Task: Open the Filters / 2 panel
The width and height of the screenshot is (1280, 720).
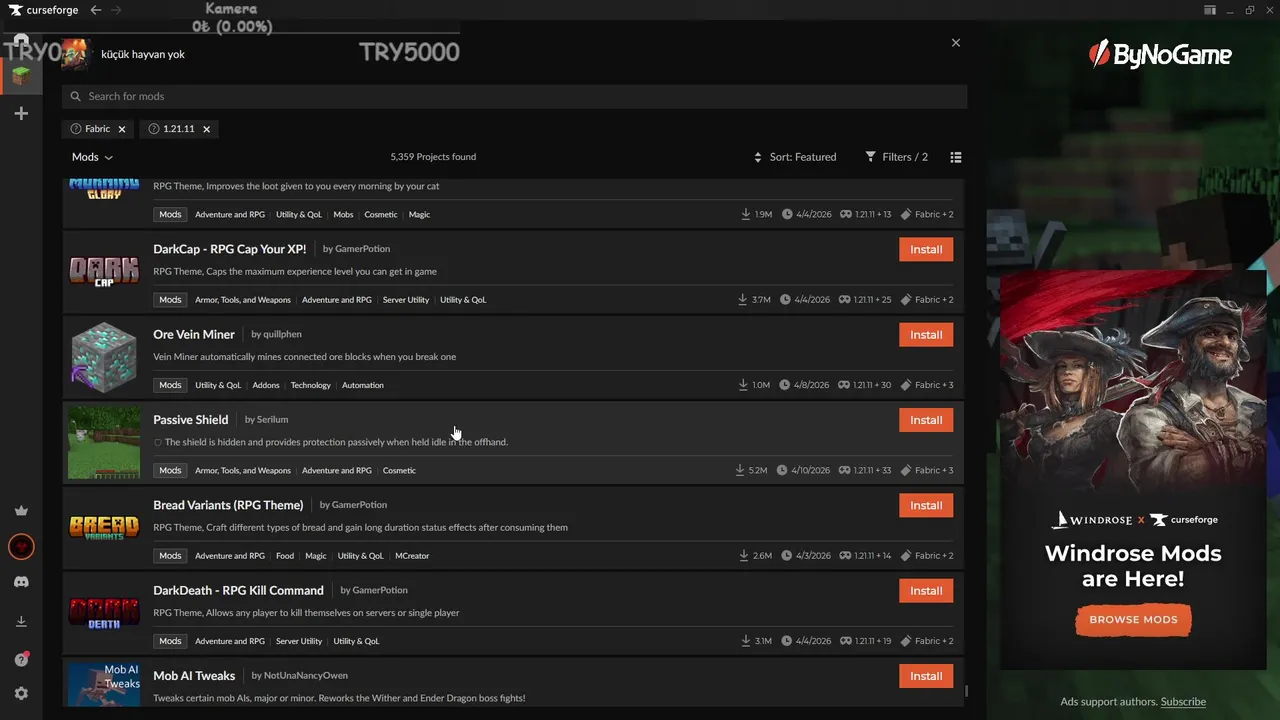Action: pos(897,157)
